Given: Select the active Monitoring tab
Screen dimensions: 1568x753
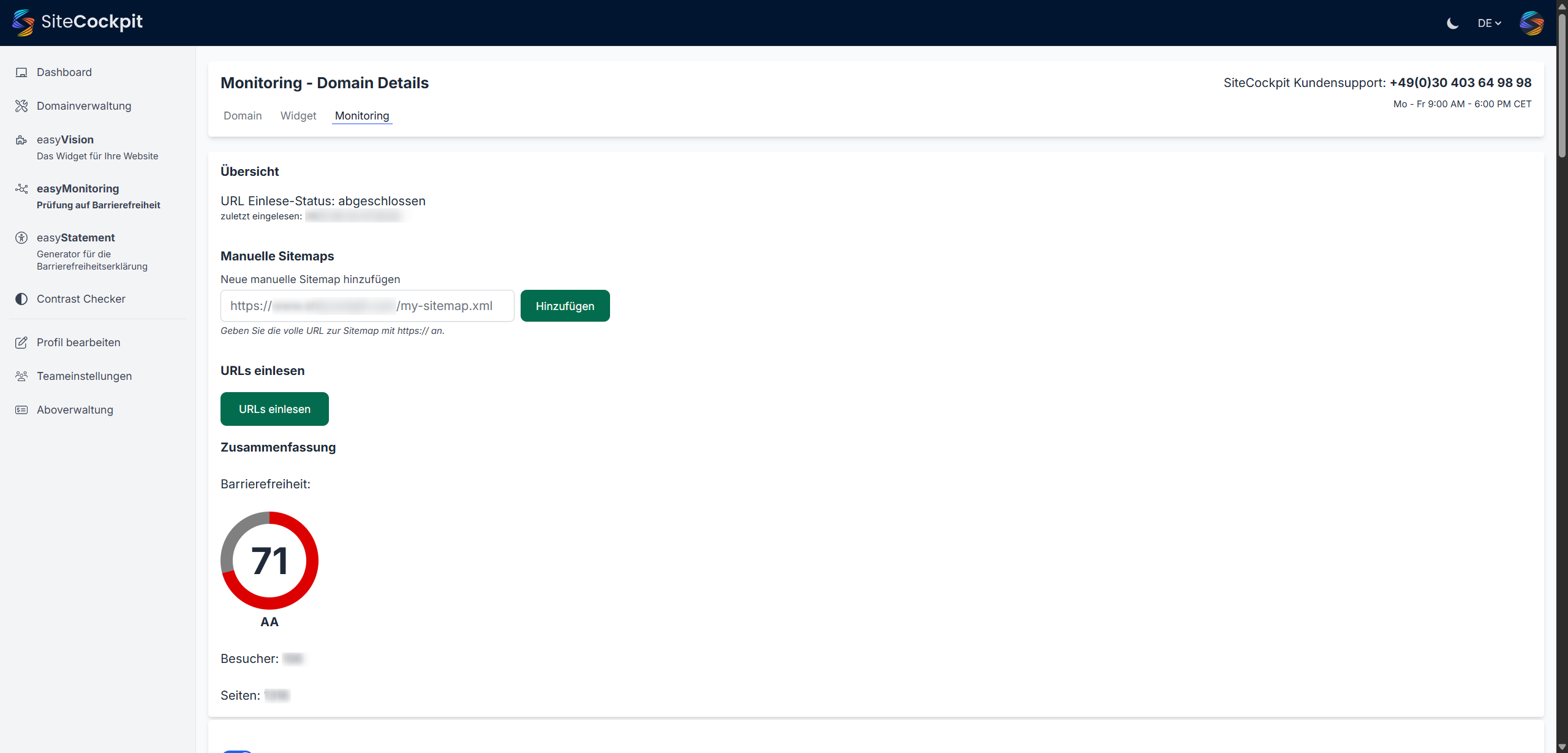Looking at the screenshot, I should tap(361, 116).
